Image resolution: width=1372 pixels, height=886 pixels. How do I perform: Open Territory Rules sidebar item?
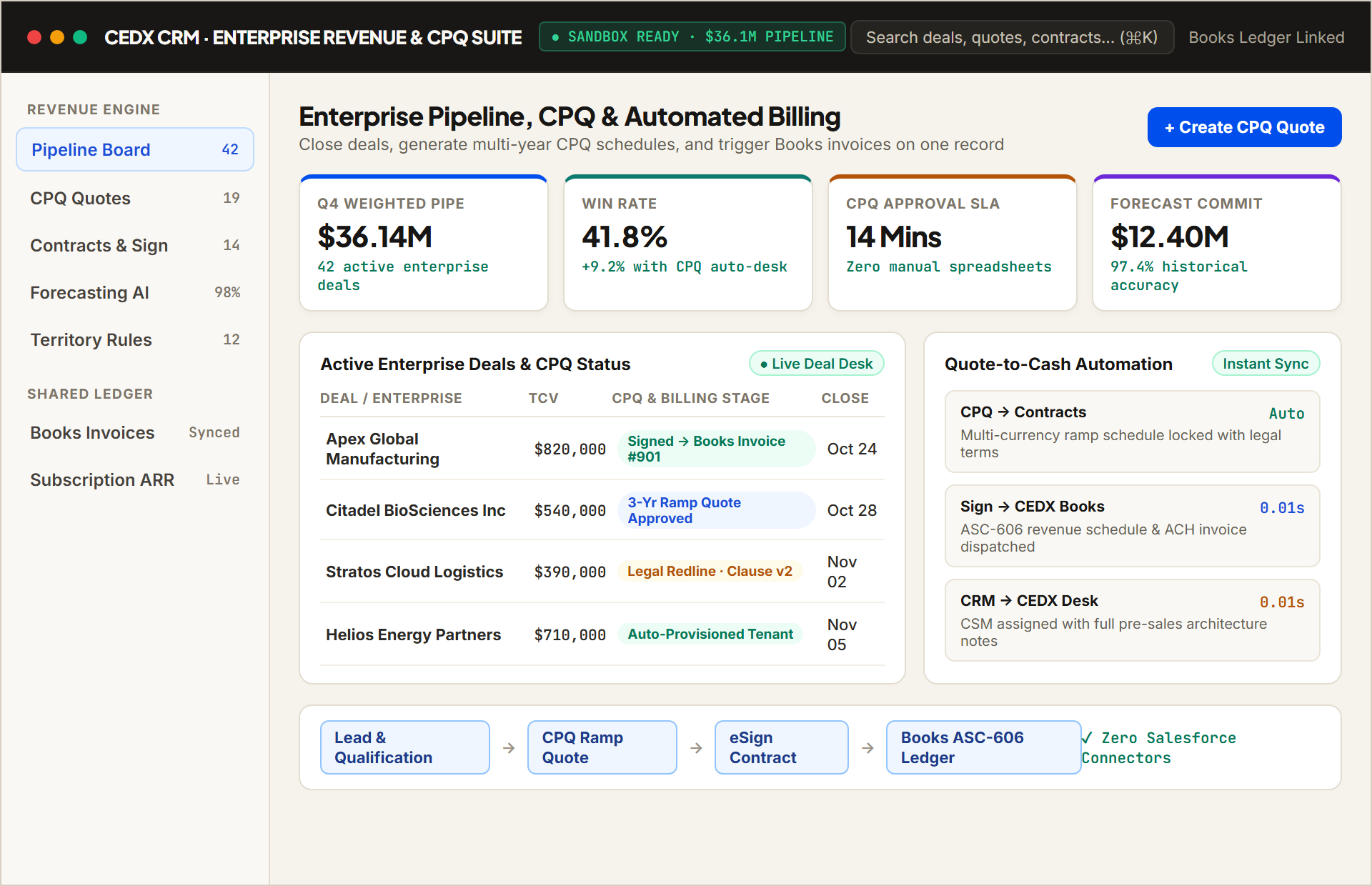point(135,339)
